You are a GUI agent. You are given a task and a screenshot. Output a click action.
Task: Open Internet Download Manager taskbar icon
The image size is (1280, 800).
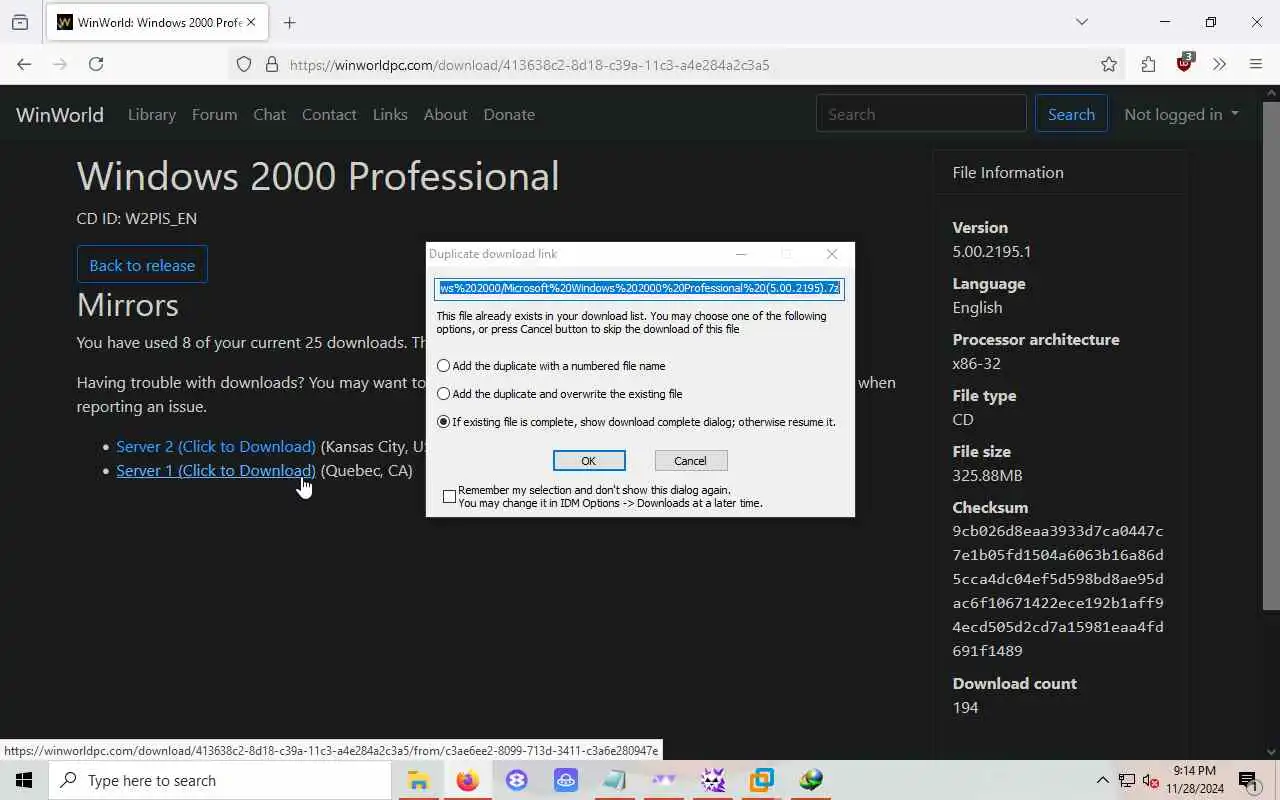coord(811,780)
